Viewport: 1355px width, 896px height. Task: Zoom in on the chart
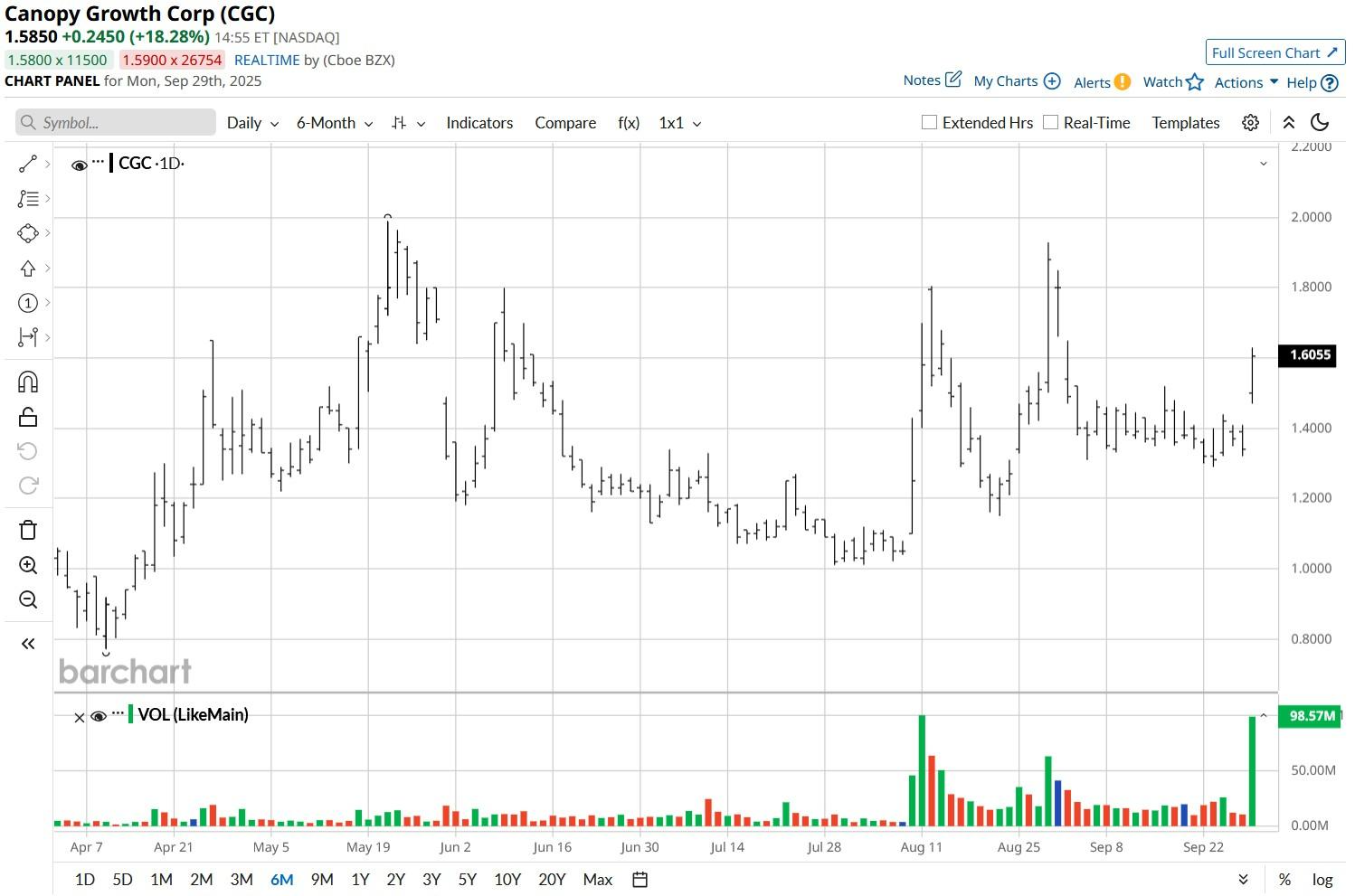point(28,565)
